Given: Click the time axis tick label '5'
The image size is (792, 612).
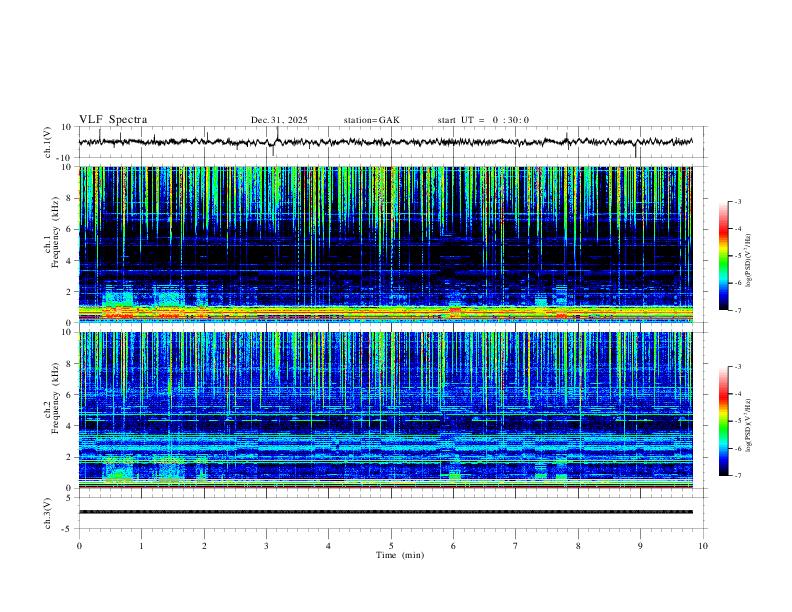Looking at the screenshot, I should pyautogui.click(x=391, y=546).
